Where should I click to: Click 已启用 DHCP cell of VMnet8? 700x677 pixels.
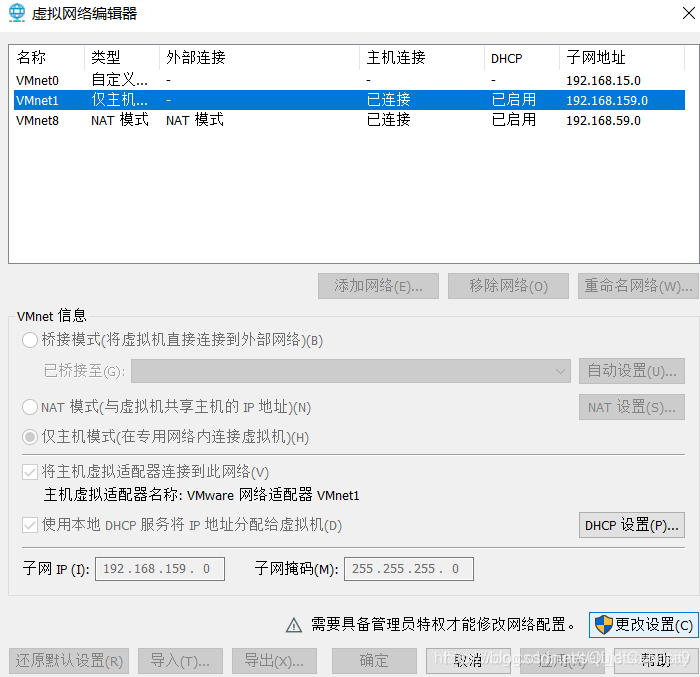(x=514, y=120)
